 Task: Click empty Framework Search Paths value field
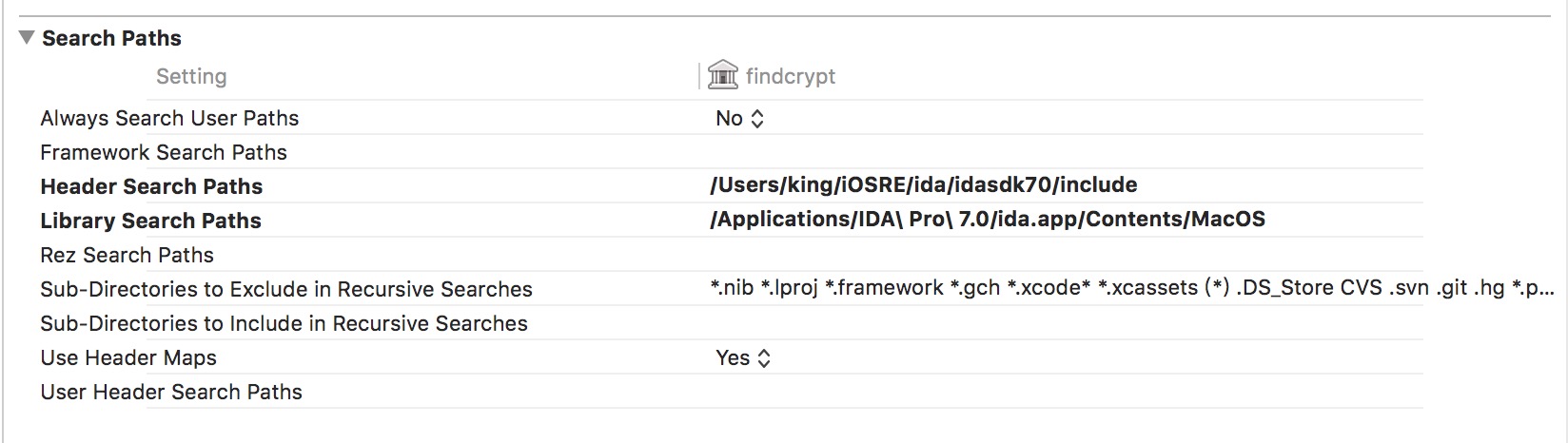951,152
